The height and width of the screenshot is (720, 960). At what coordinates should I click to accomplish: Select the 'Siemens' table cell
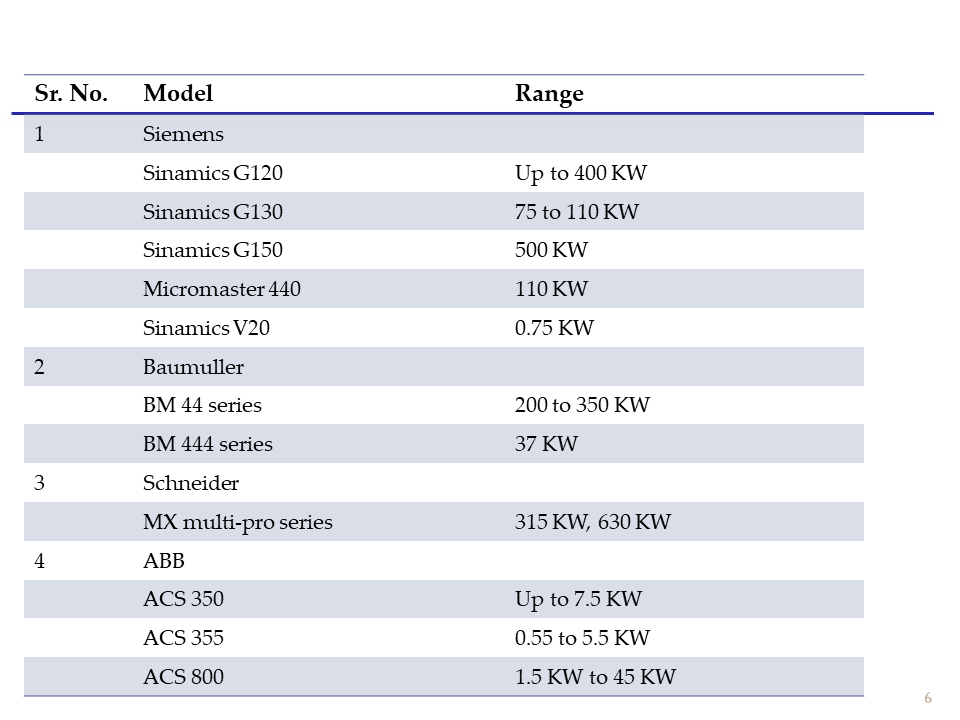coord(183,134)
